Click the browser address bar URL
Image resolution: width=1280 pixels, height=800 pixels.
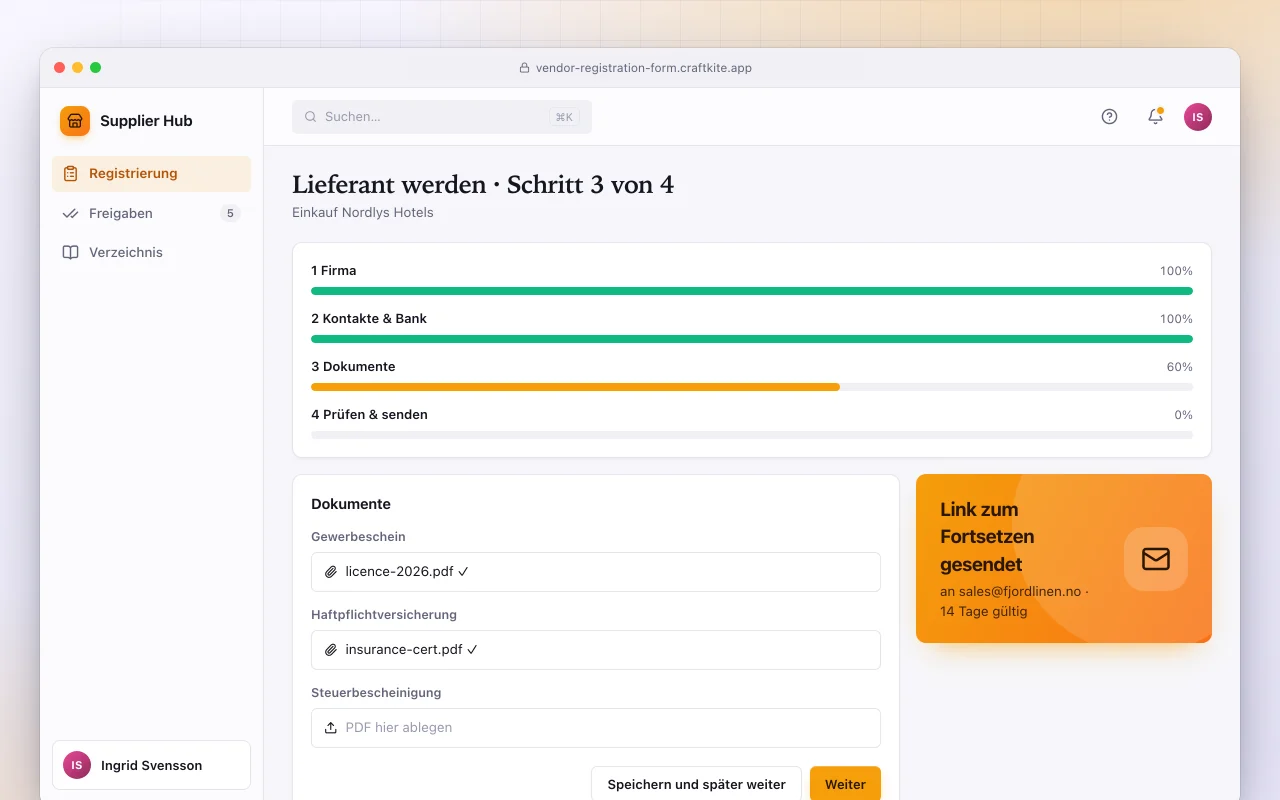point(644,68)
